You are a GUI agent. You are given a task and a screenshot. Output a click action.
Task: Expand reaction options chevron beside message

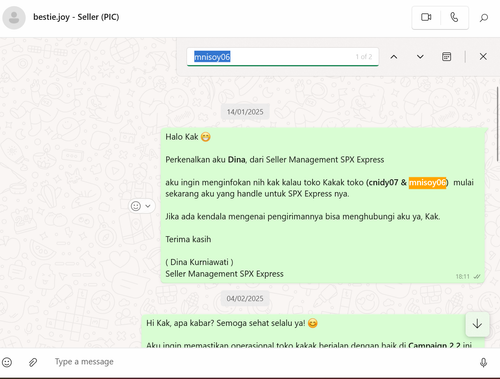click(148, 206)
